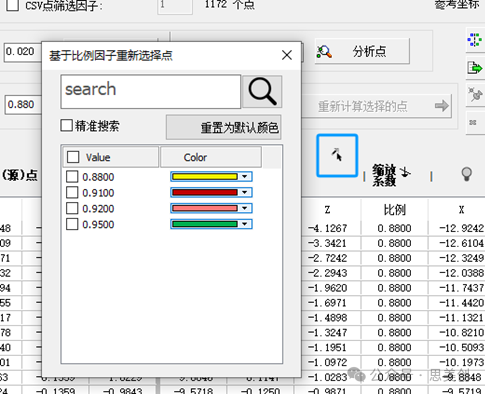Click the magnifier search button in dialog

coord(262,91)
